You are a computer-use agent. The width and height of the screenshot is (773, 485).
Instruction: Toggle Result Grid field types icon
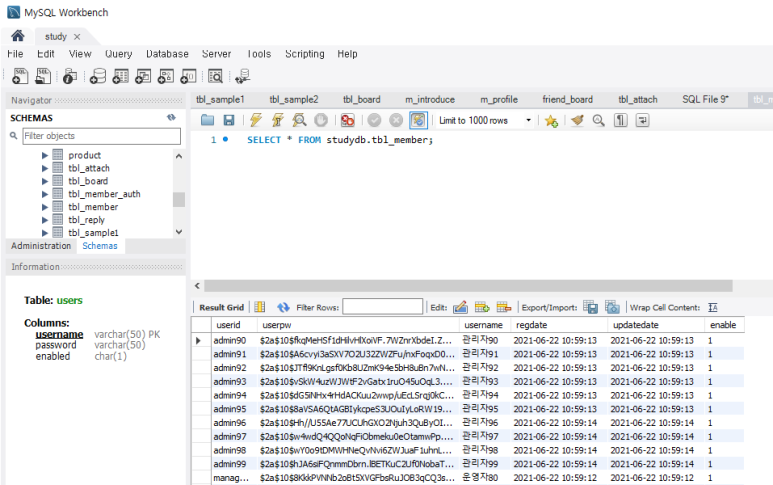coord(260,307)
